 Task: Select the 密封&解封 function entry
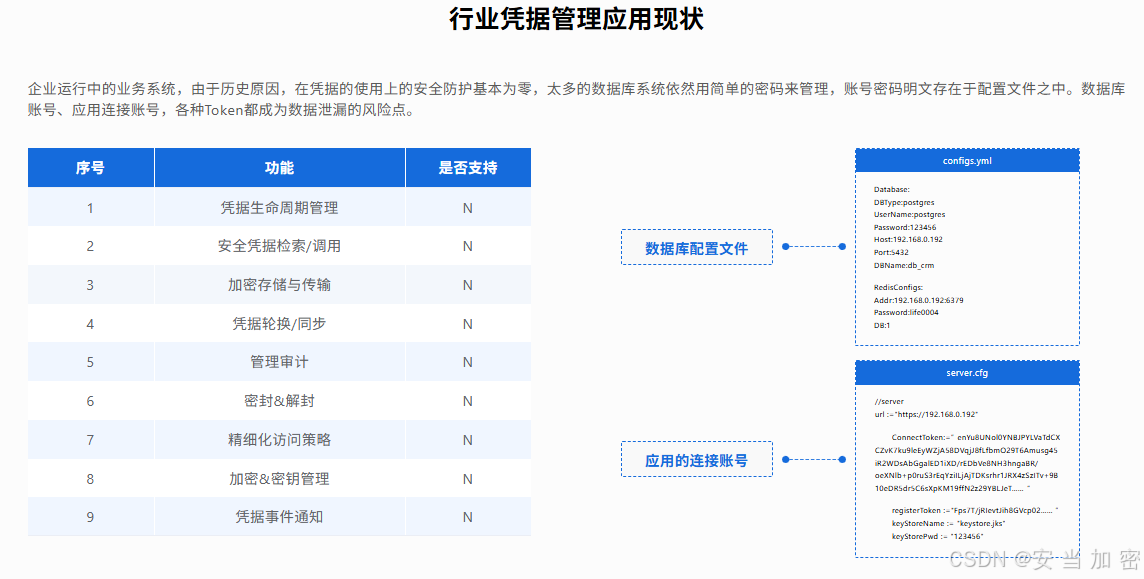[x=279, y=401]
